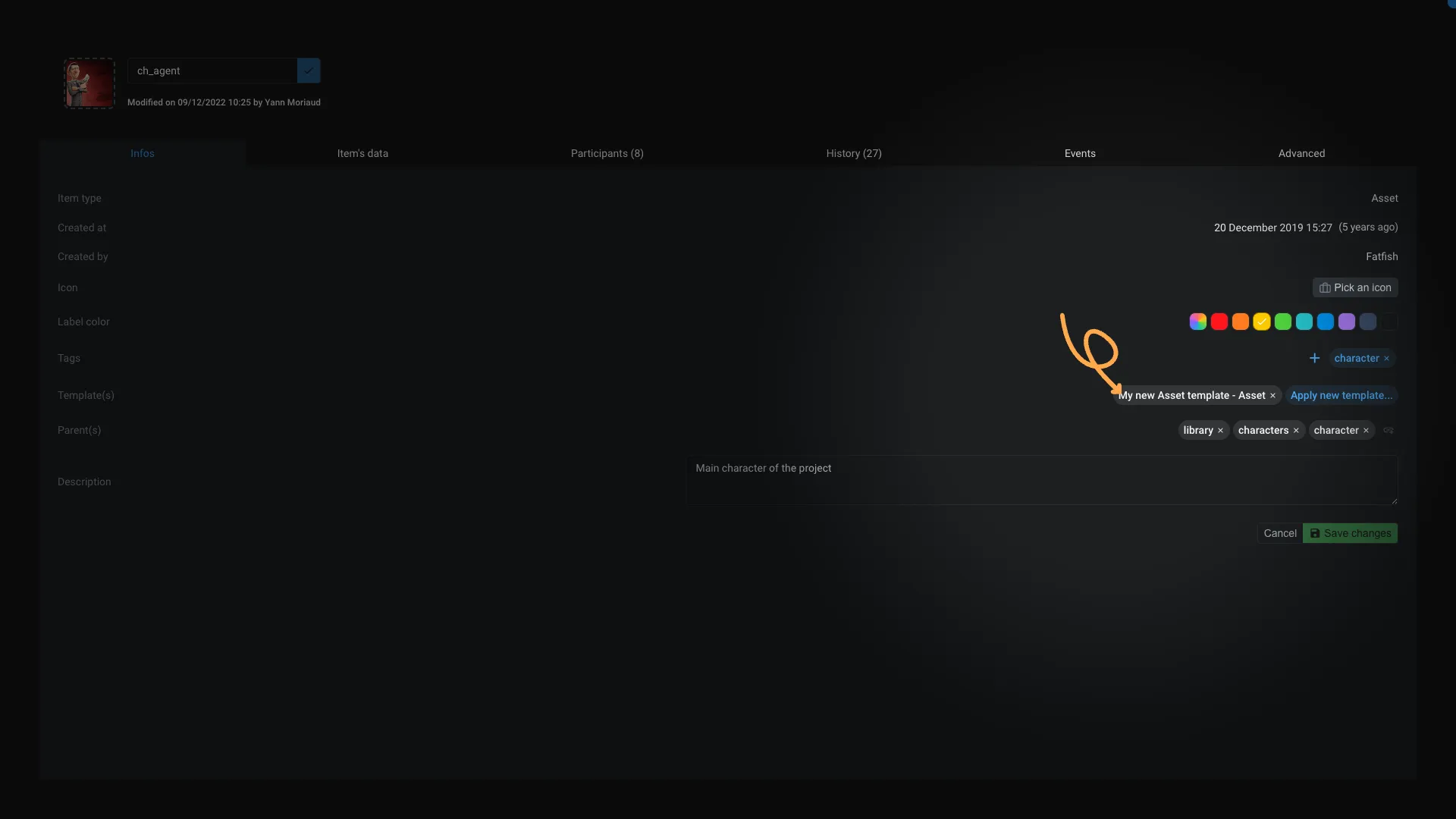Click the confirm checkmark icon
Viewport: 1456px width, 819px height.
pyautogui.click(x=309, y=70)
